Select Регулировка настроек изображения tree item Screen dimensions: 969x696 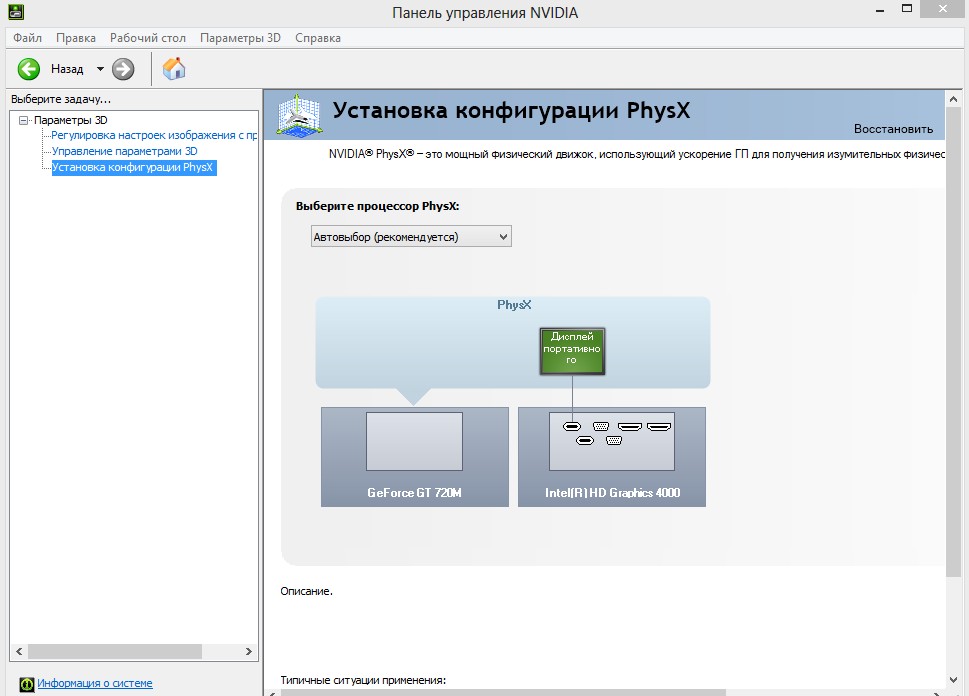(x=154, y=135)
